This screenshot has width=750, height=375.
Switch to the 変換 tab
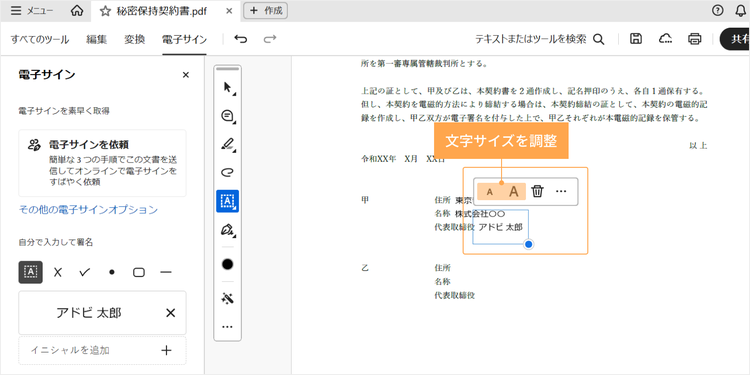click(134, 40)
